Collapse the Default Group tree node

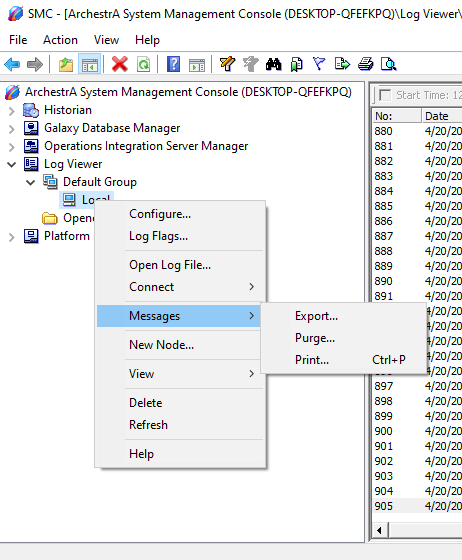pyautogui.click(x=31, y=182)
